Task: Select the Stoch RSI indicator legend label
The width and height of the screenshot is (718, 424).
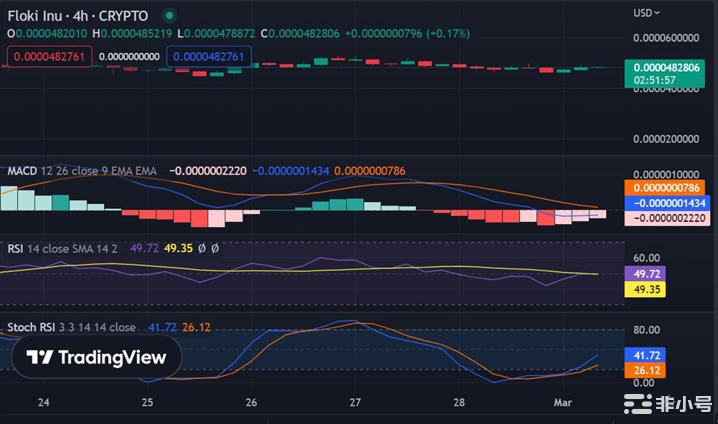Action: click(33, 327)
